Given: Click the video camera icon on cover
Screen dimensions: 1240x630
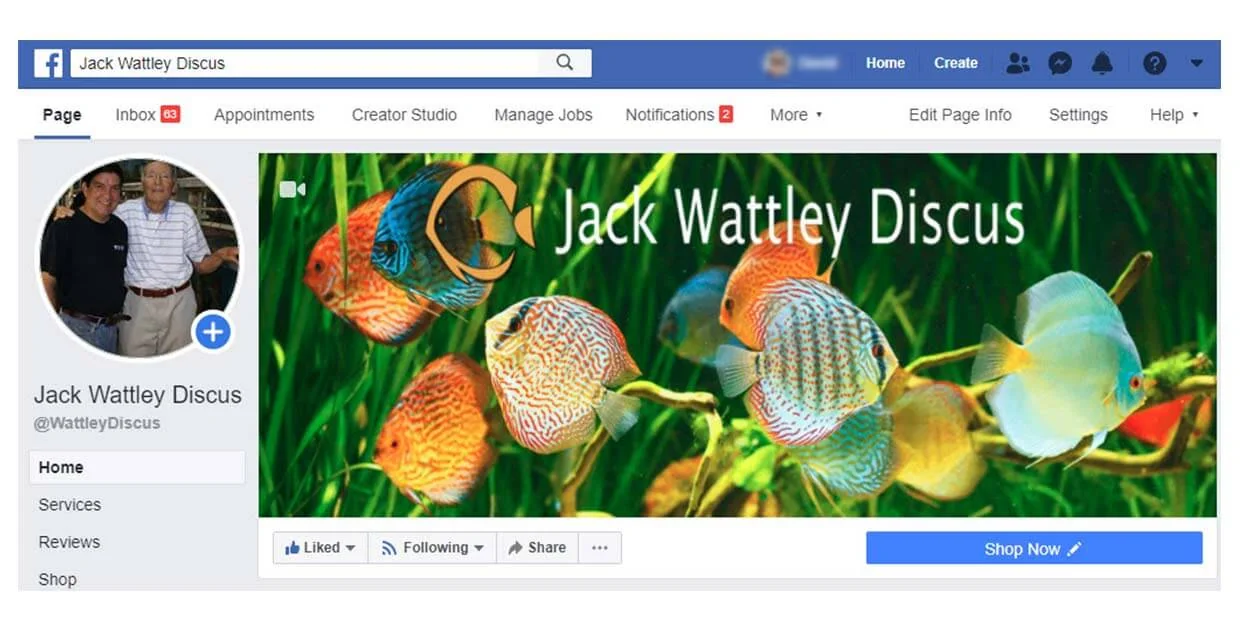Looking at the screenshot, I should pos(292,189).
